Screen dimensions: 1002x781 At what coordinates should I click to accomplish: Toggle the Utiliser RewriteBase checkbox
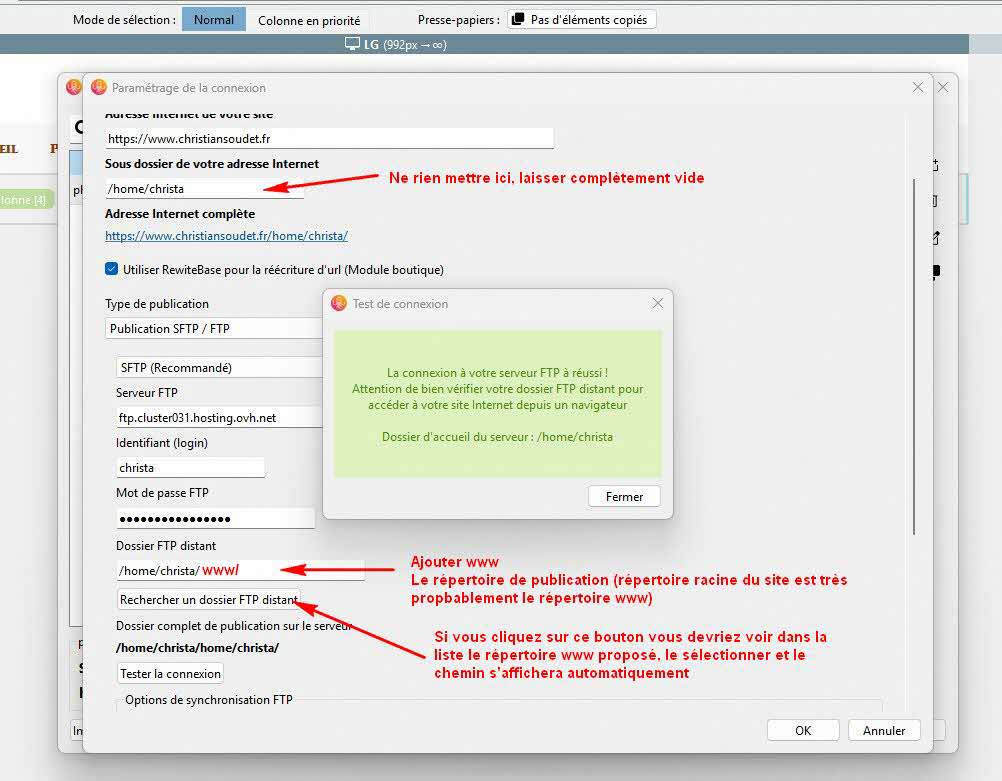[112, 269]
